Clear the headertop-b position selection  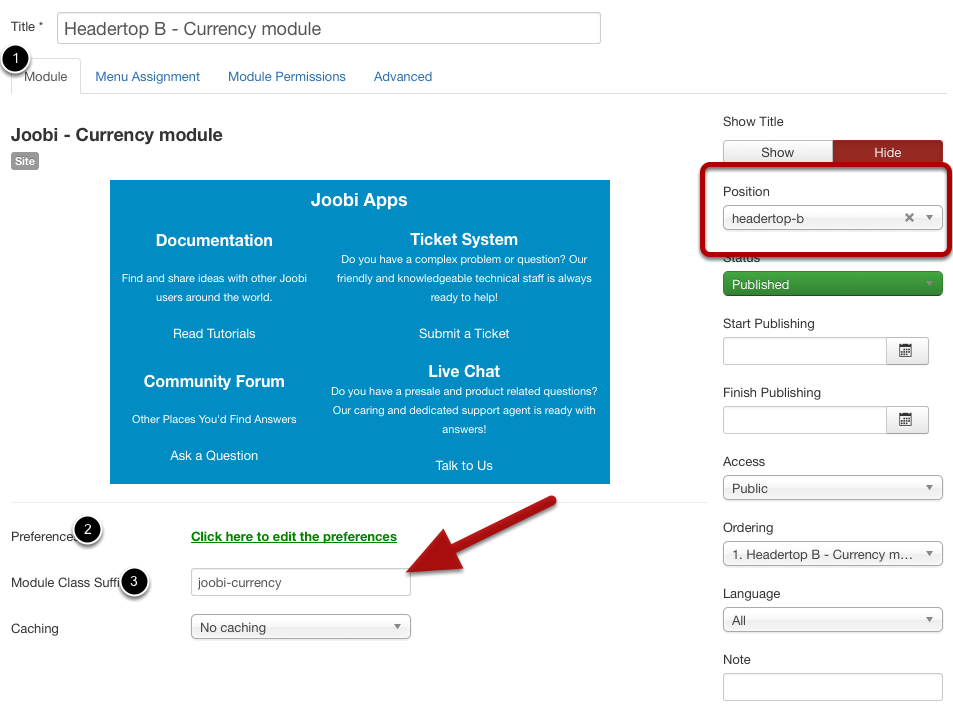[909, 218]
